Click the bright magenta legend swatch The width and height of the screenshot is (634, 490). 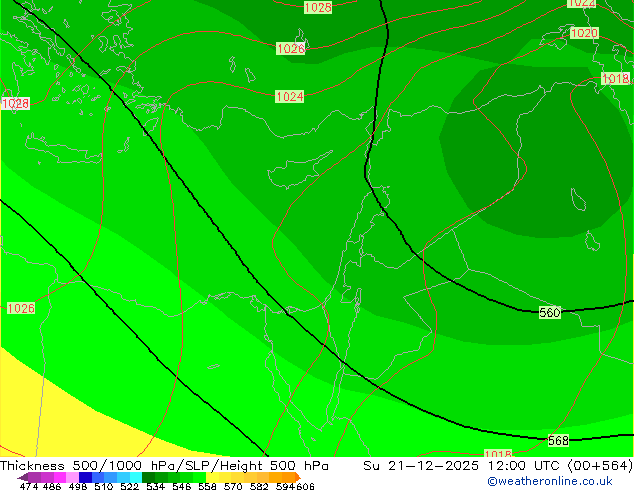pyautogui.click(x=59, y=477)
